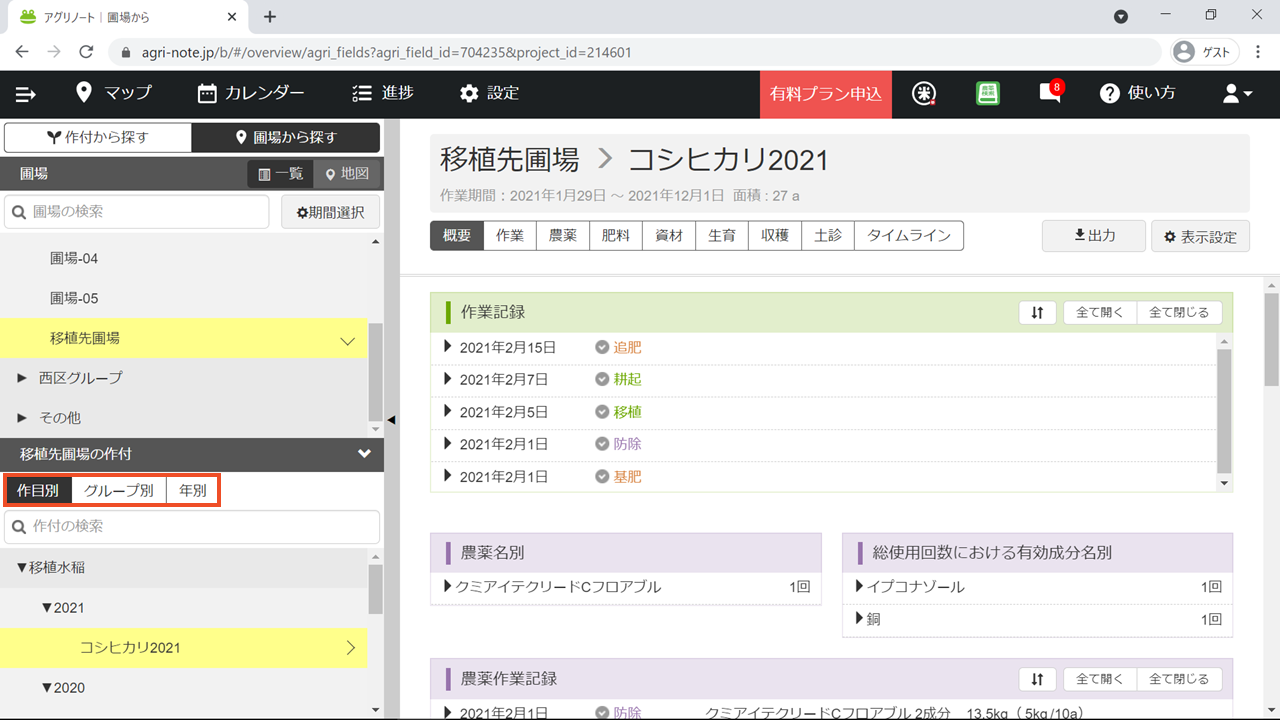1280x720 pixels.
Task: Click 有料プラン申込 button
Action: [826, 94]
